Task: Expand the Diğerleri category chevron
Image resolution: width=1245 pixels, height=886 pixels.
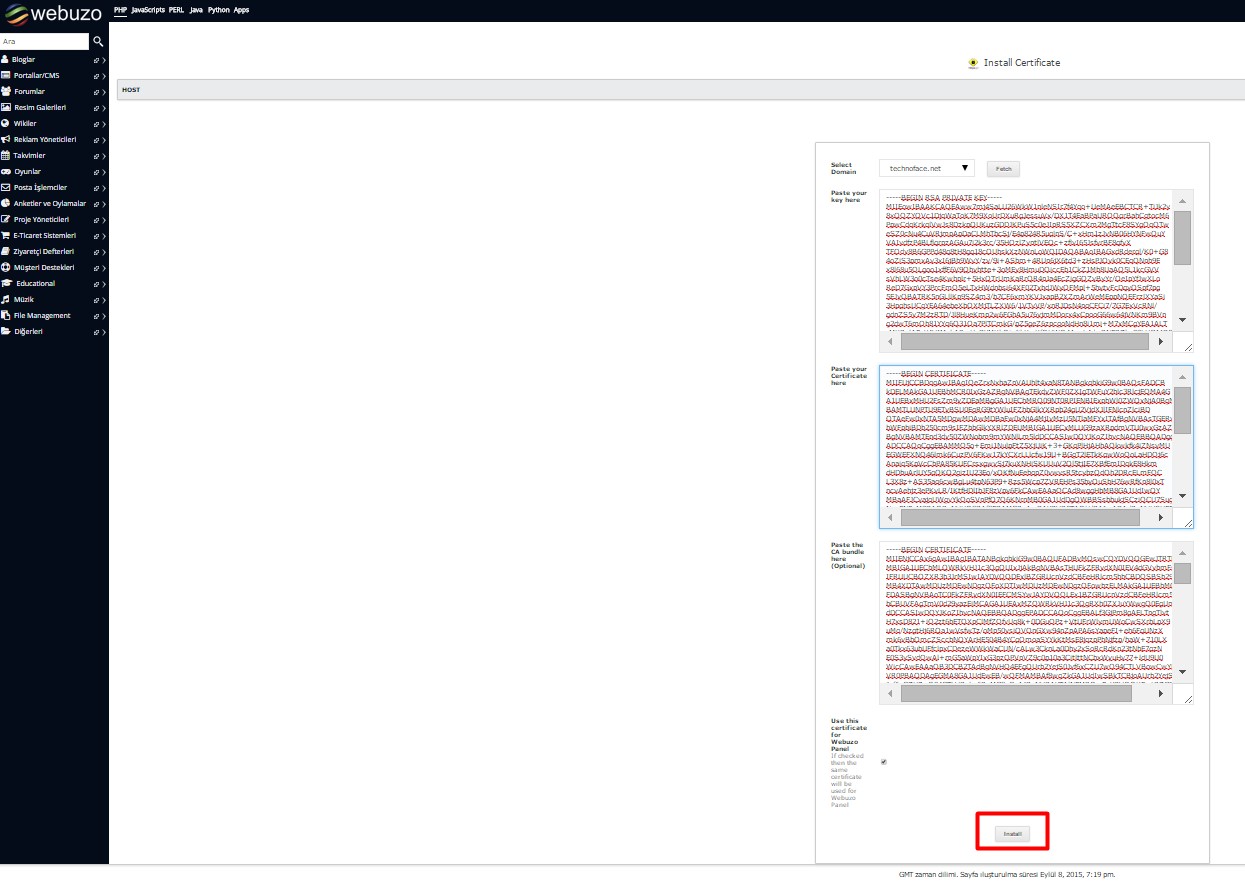Action: pos(104,332)
